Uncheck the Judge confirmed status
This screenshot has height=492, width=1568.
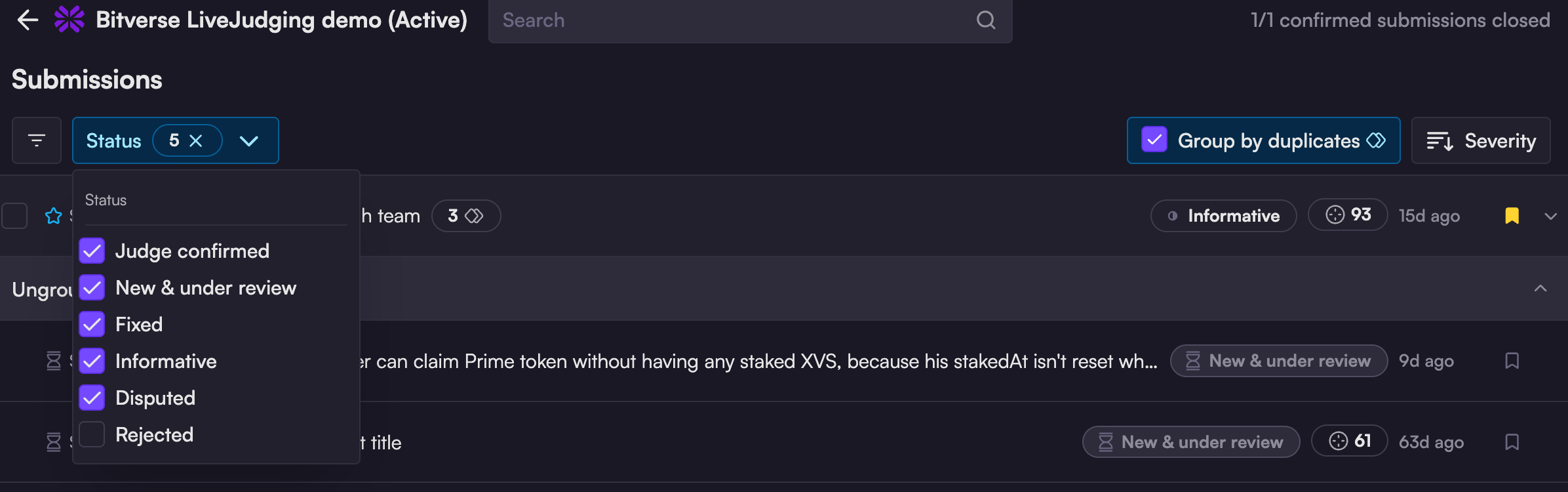[92, 251]
